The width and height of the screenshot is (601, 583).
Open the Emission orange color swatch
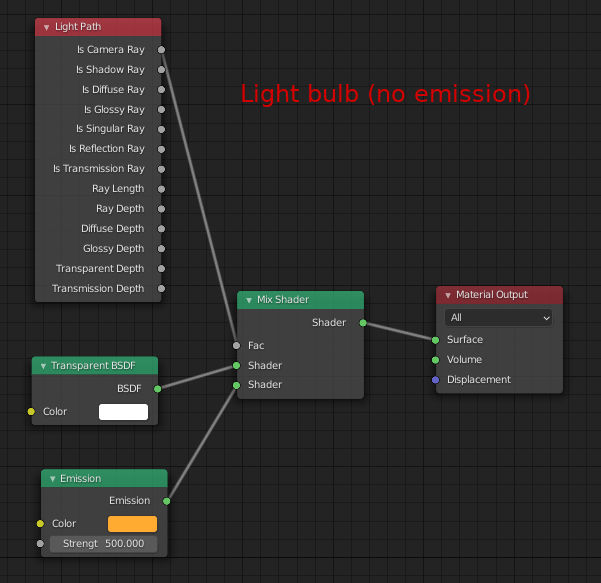click(132, 524)
